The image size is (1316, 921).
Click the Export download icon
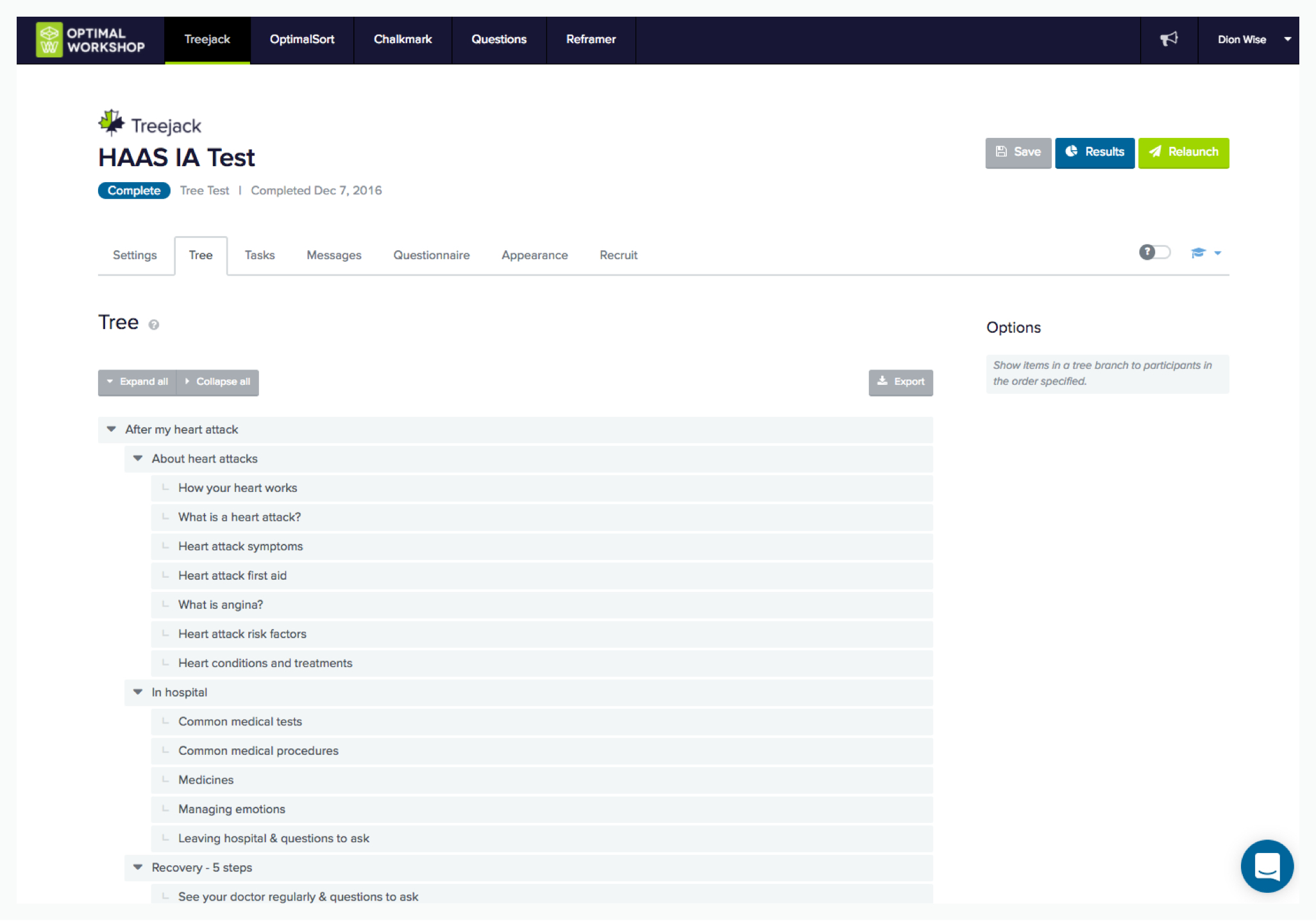pyautogui.click(x=884, y=382)
